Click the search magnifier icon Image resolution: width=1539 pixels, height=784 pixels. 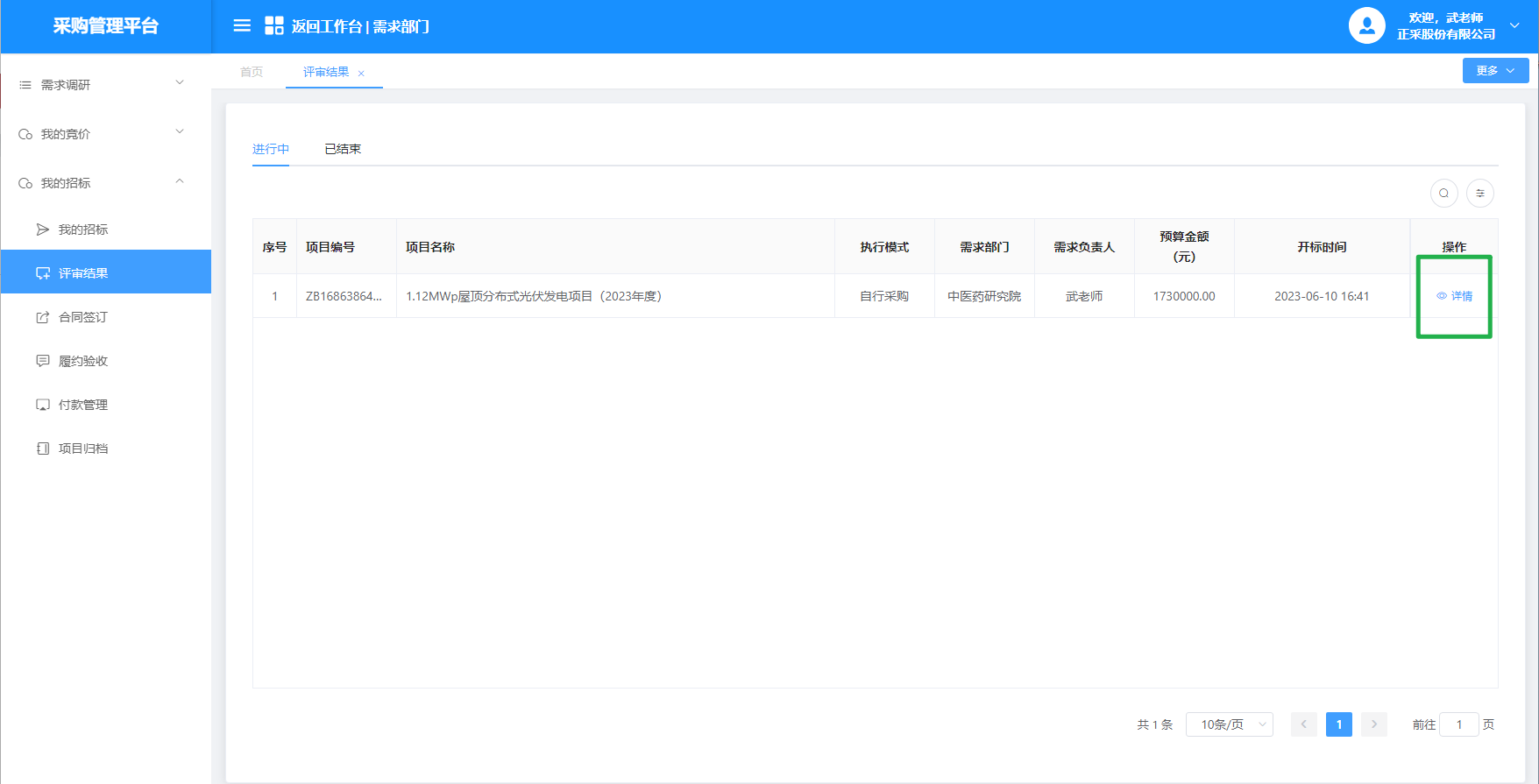click(1443, 194)
